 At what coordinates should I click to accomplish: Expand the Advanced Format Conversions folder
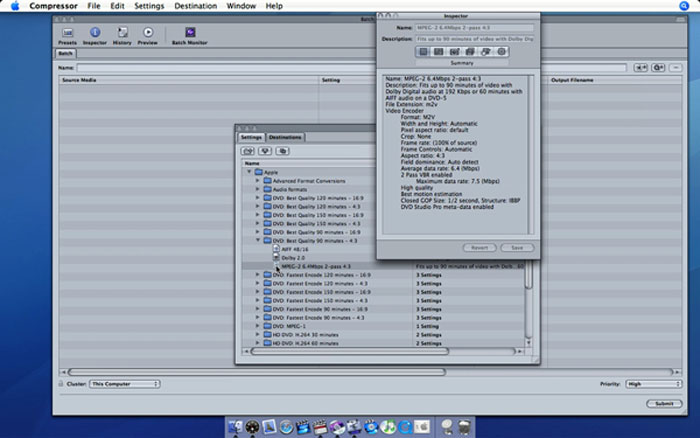(x=258, y=181)
